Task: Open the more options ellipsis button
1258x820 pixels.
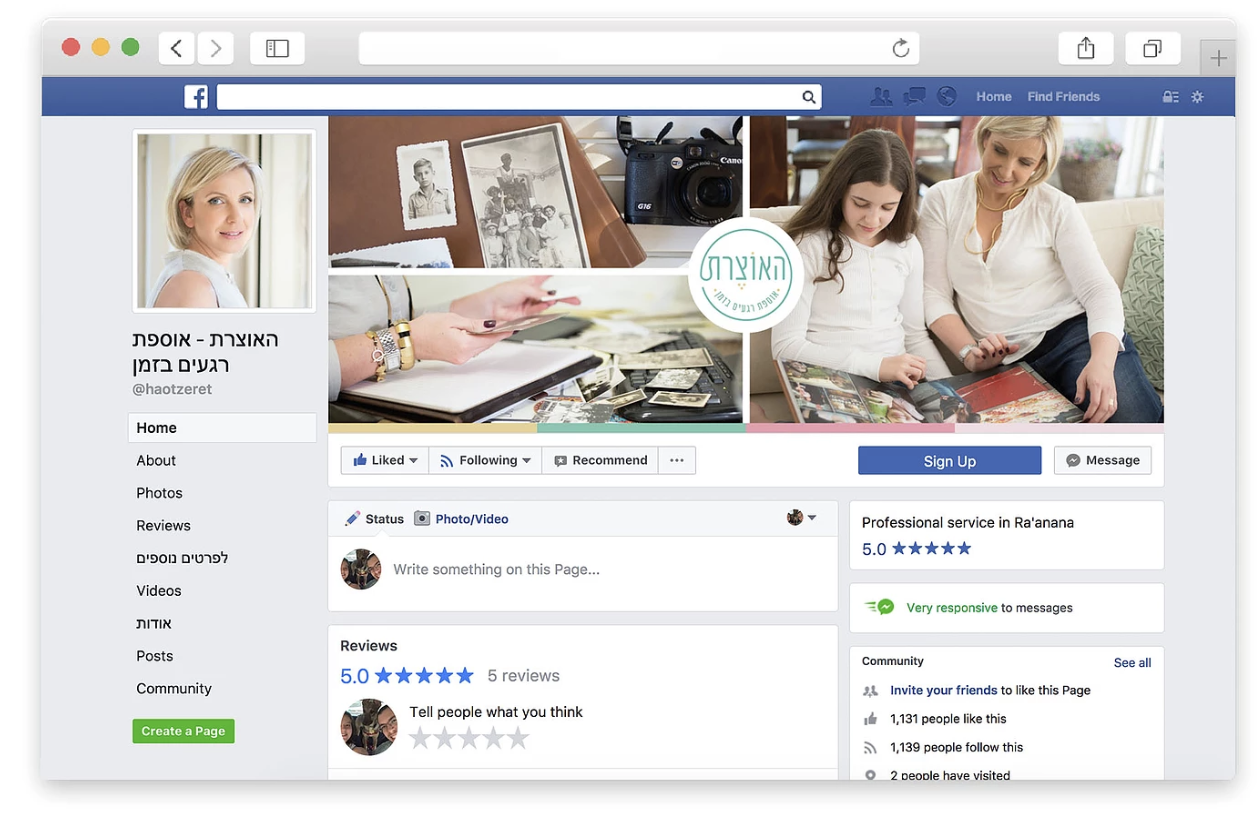Action: click(677, 460)
